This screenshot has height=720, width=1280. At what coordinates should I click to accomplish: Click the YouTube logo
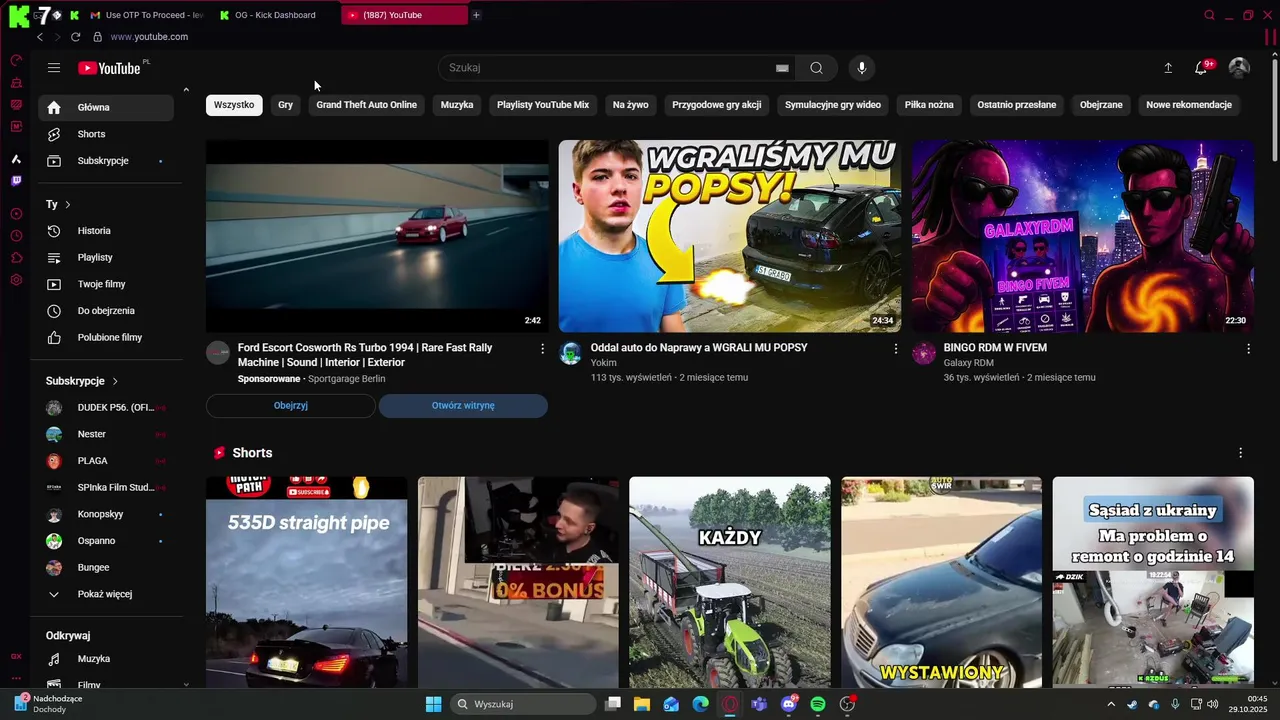pyautogui.click(x=109, y=68)
